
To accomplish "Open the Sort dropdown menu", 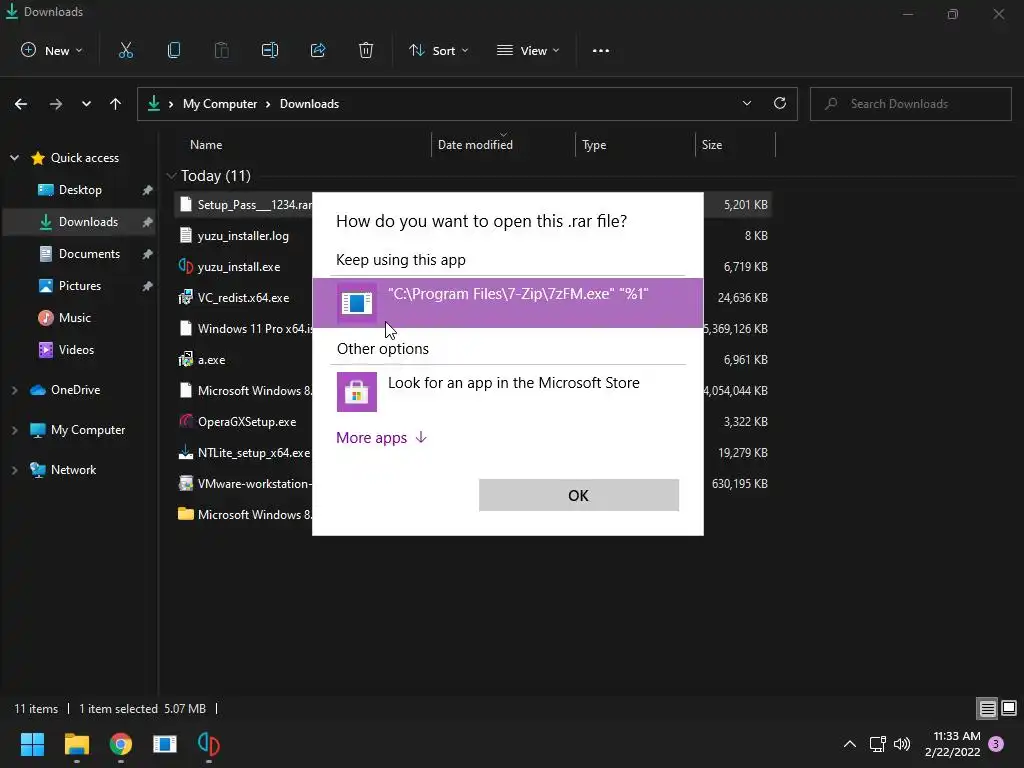I will click(x=439, y=50).
